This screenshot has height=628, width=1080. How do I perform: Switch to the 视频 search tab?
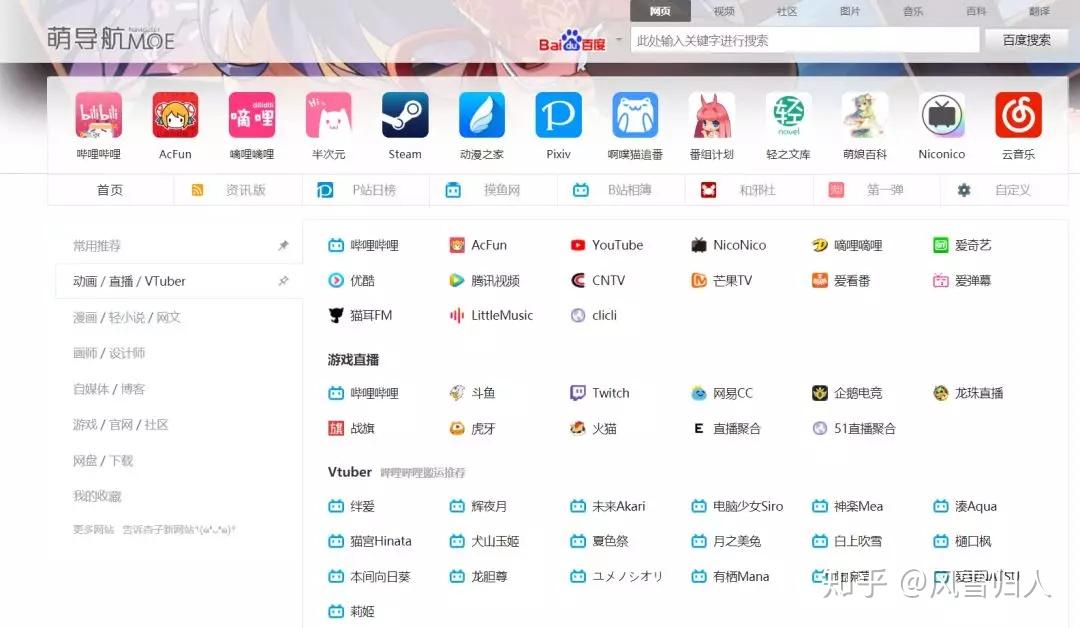[x=724, y=11]
